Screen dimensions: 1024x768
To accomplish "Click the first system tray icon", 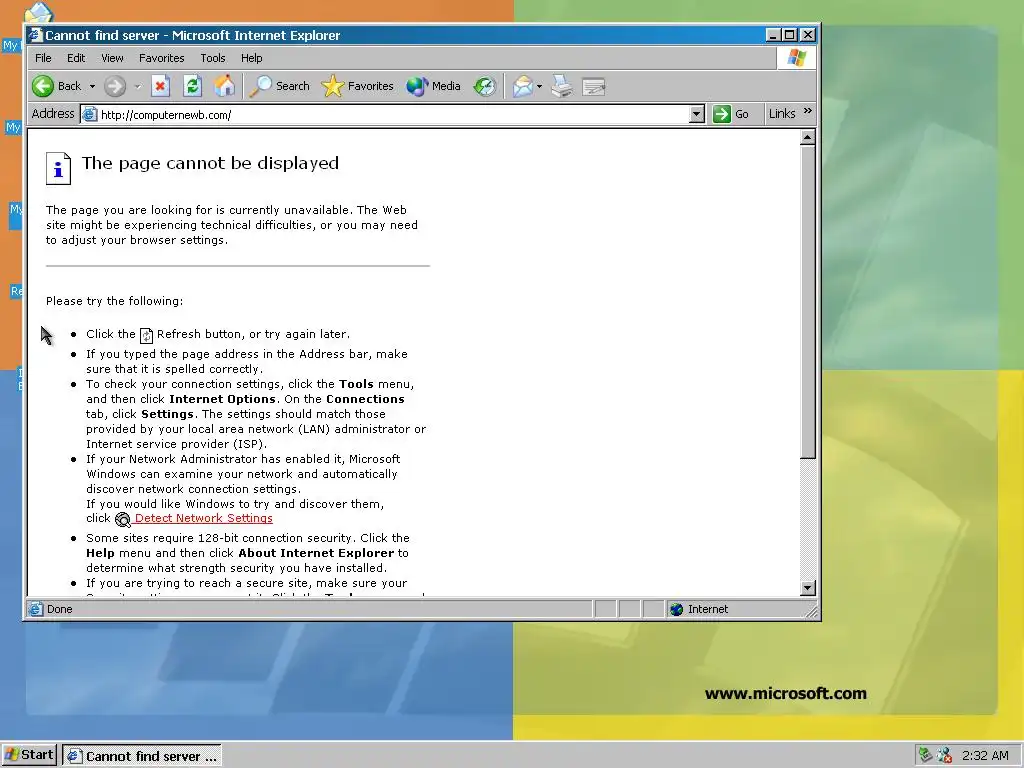I will point(925,756).
